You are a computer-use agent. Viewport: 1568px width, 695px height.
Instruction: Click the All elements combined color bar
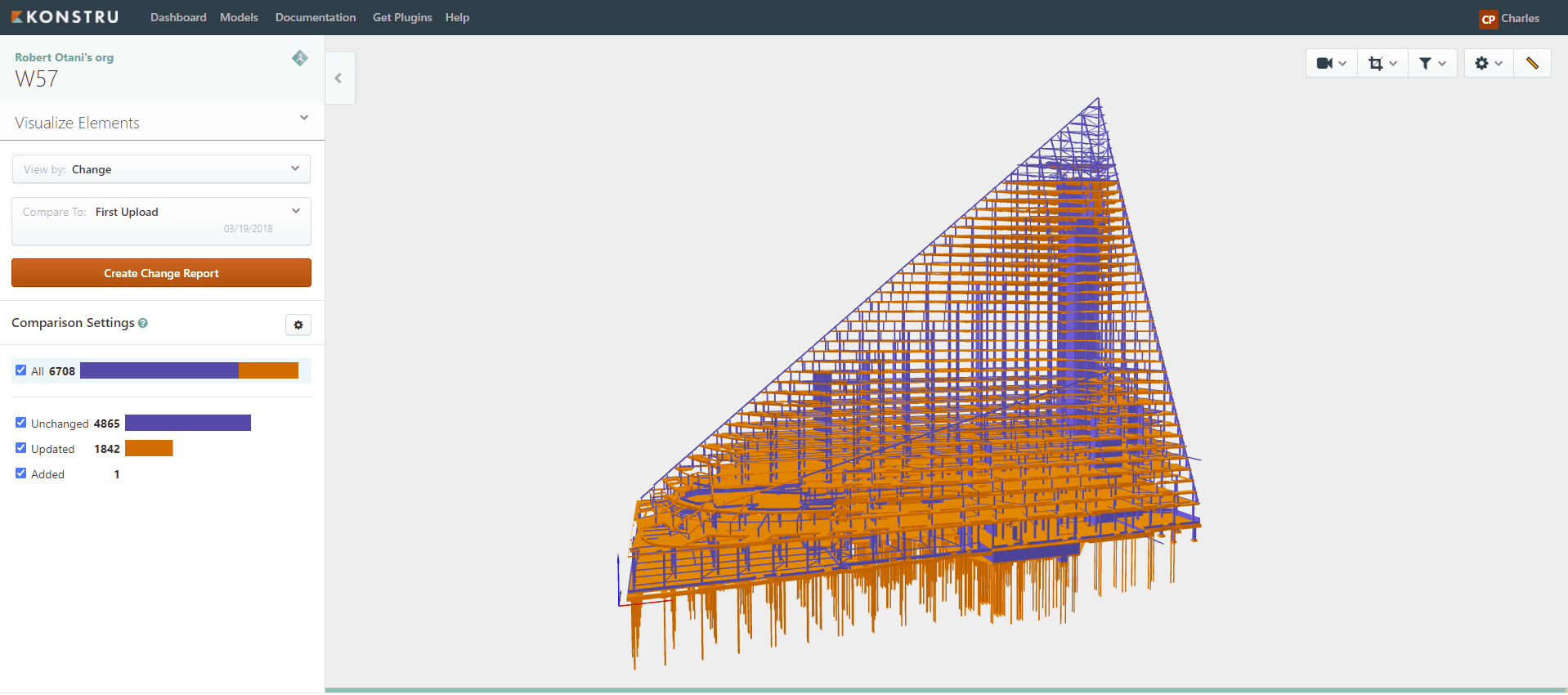click(189, 370)
